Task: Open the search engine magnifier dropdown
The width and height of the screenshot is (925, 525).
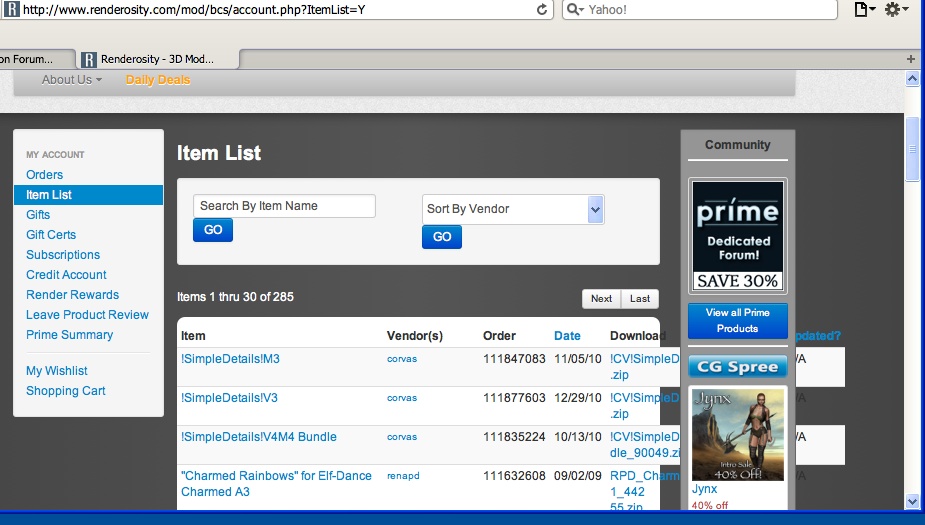Action: (x=575, y=9)
